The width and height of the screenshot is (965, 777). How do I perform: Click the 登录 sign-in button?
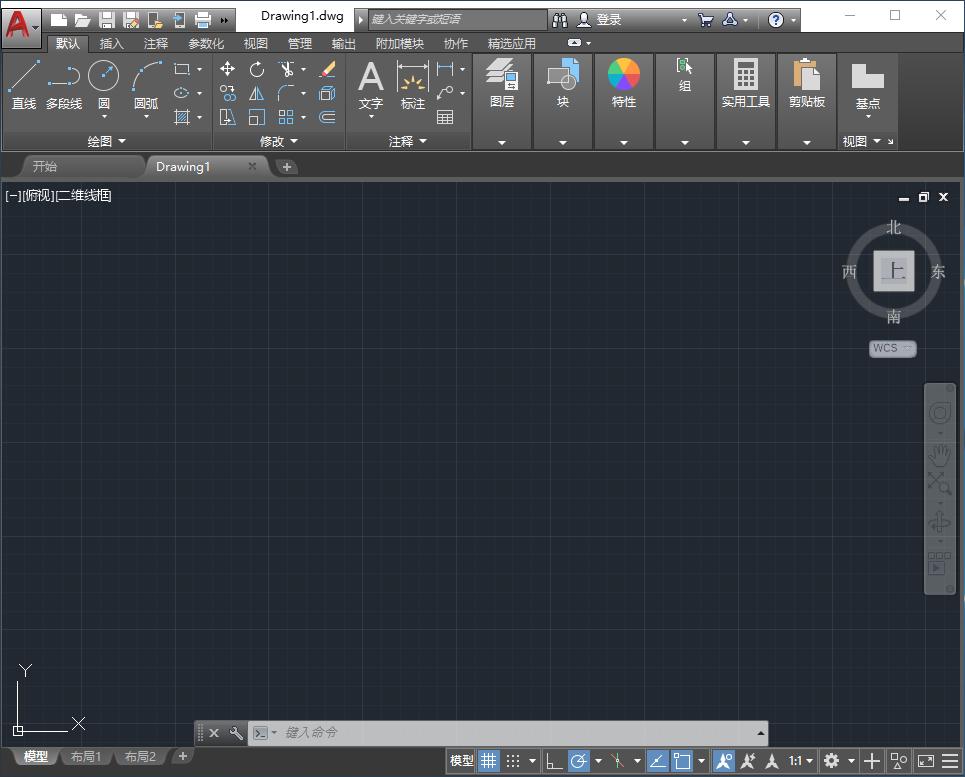tap(608, 19)
